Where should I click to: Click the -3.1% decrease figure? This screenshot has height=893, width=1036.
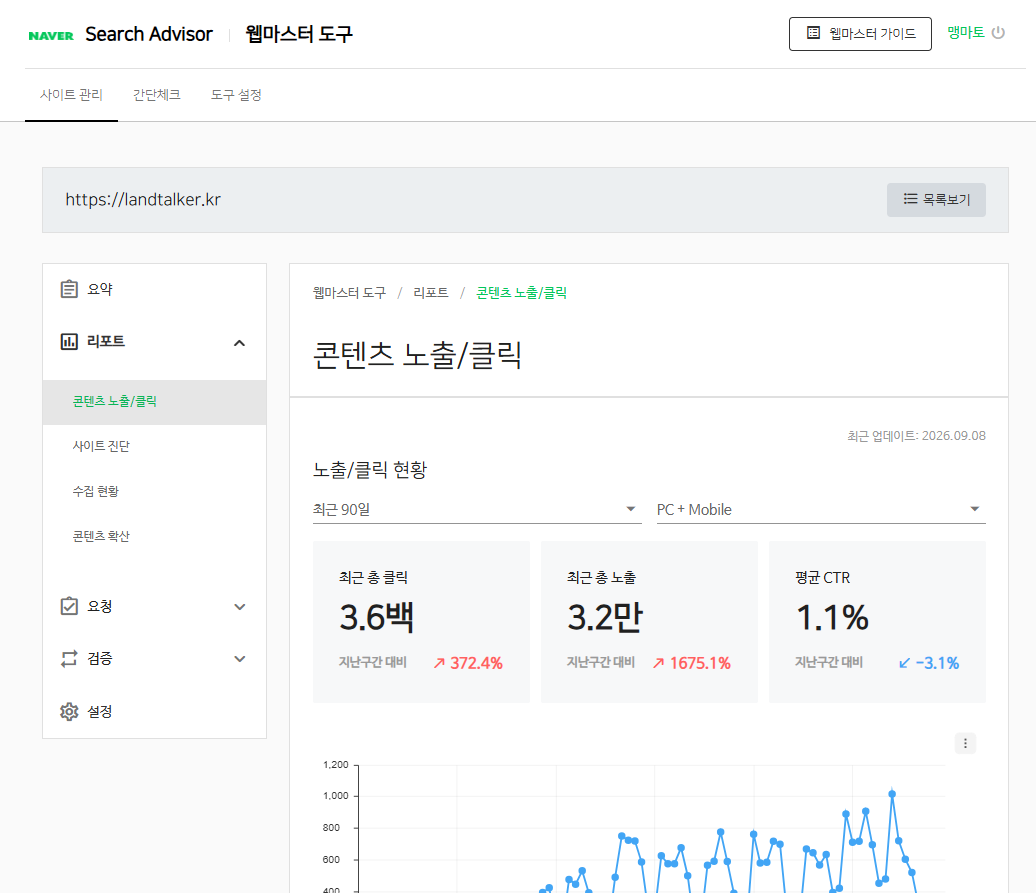point(937,663)
